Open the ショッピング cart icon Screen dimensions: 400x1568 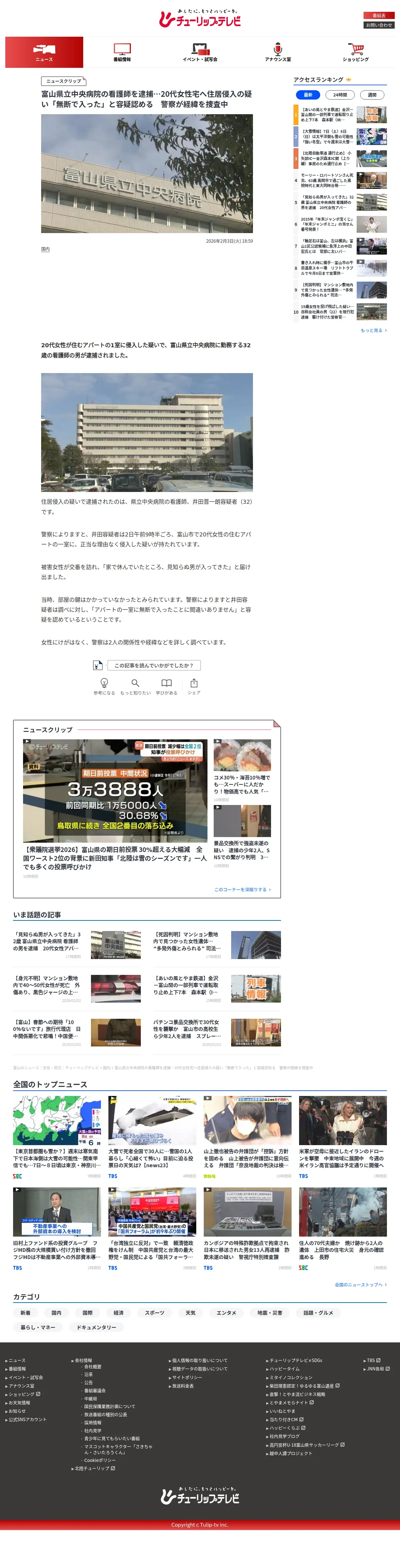point(355,49)
